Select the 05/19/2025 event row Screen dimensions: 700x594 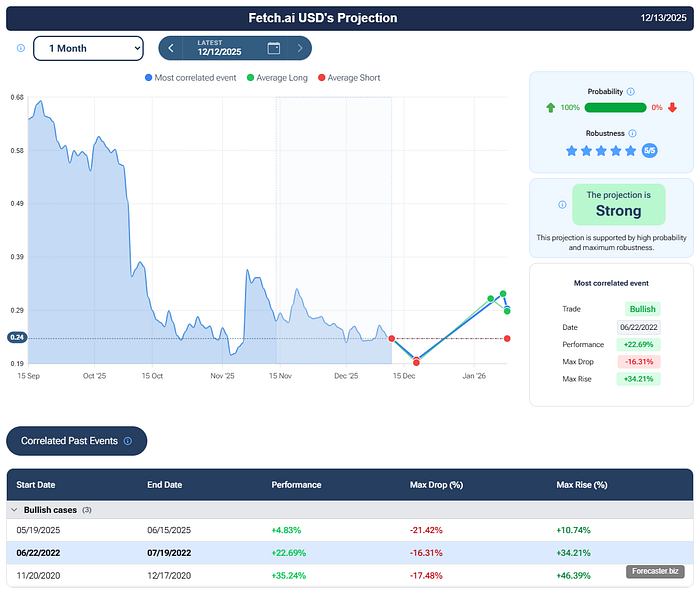pos(350,530)
